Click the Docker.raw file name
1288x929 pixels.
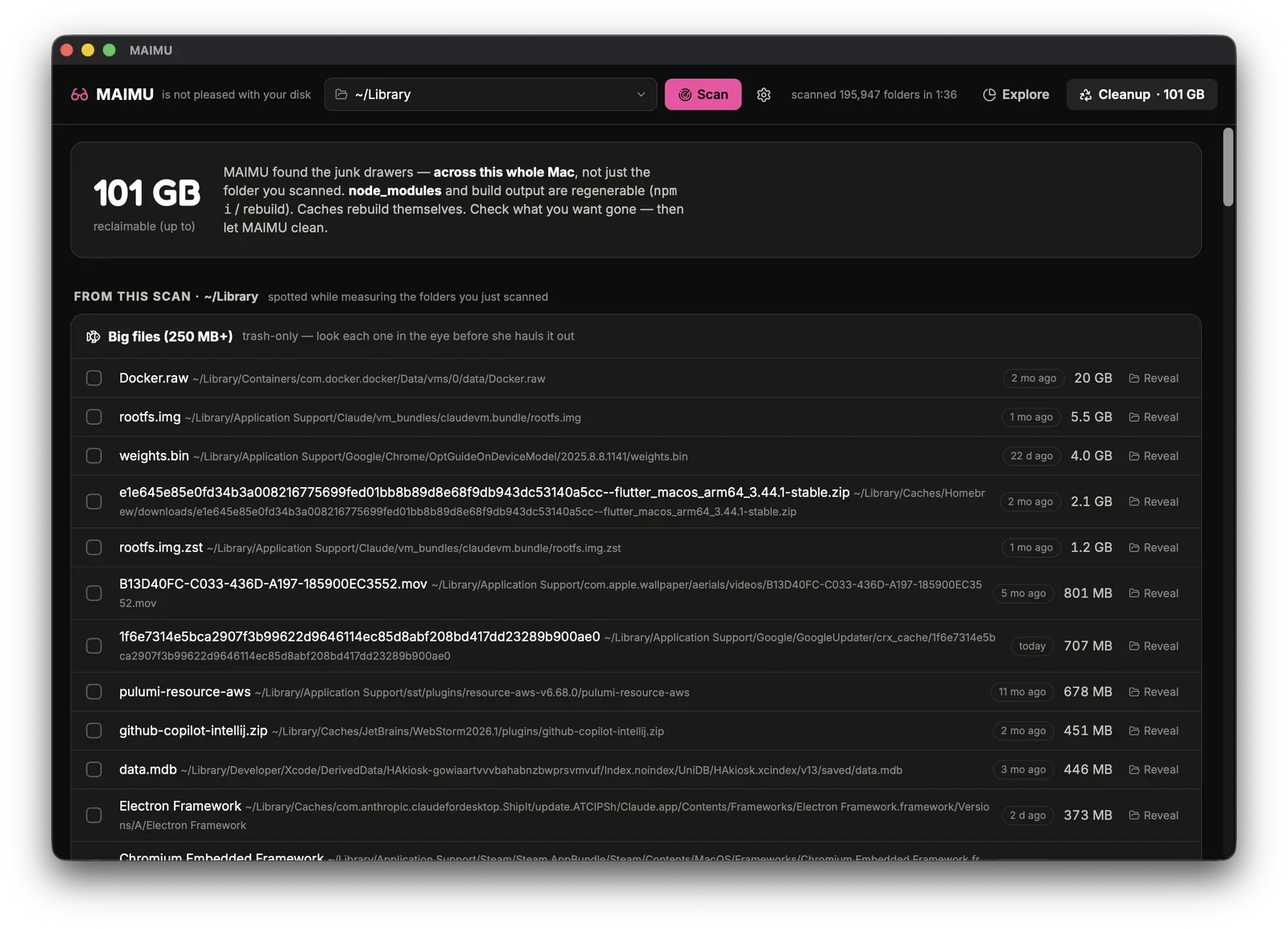[x=154, y=378]
